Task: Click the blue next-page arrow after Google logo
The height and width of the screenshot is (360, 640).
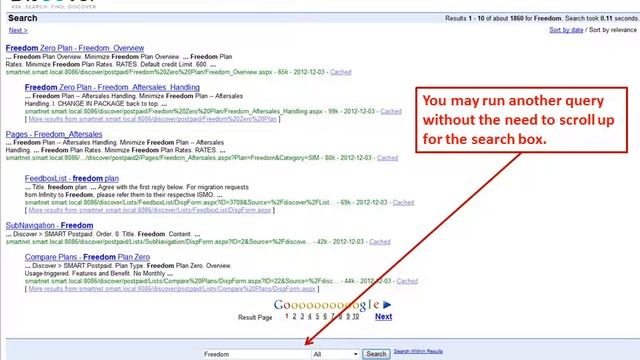Action: pos(387,304)
